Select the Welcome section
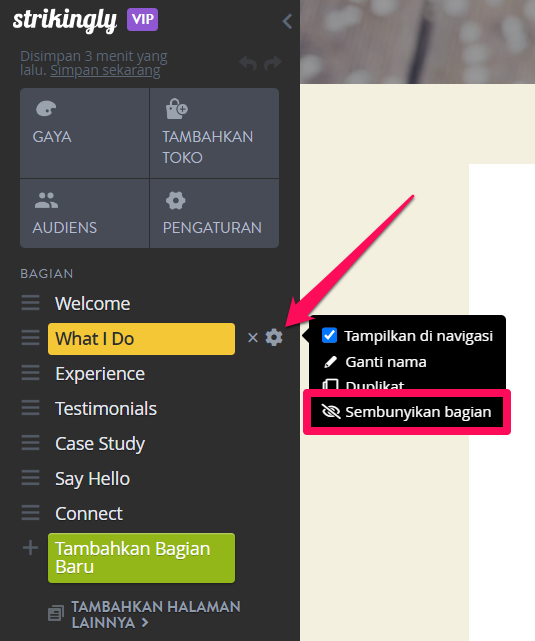The image size is (535, 641). [92, 304]
